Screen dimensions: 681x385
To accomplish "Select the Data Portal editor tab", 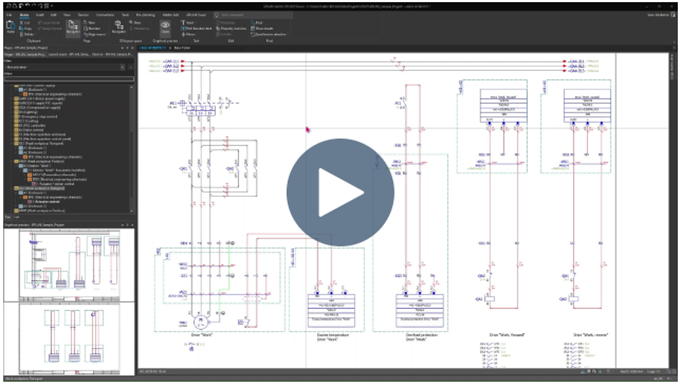I will (x=182, y=48).
